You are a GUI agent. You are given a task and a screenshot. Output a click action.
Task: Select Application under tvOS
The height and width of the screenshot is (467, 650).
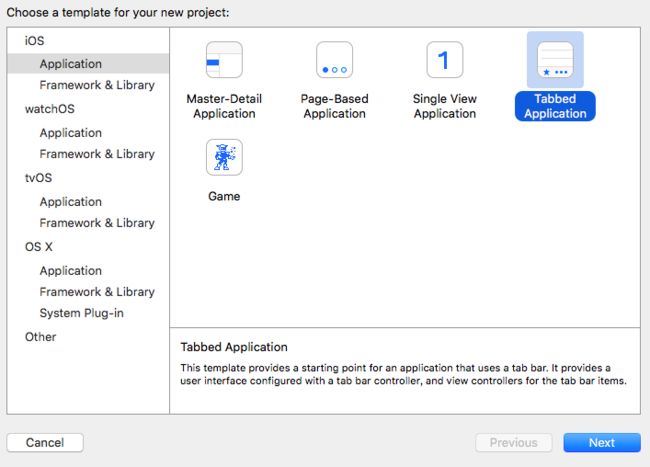pos(70,201)
